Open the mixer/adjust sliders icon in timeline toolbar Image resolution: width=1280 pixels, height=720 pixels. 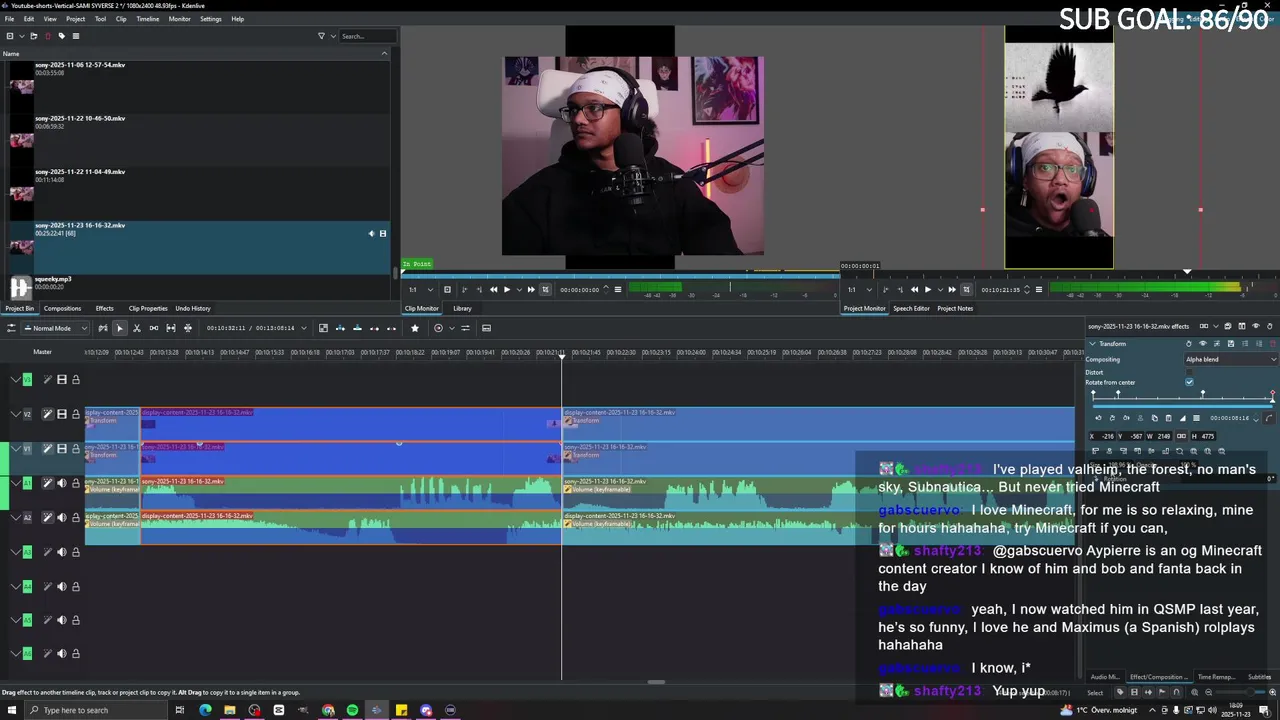[x=465, y=328]
